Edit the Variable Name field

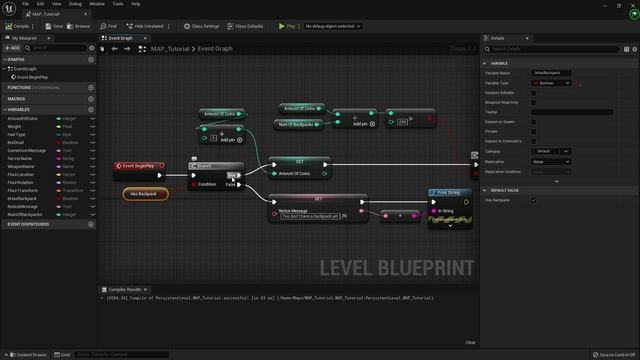click(551, 73)
